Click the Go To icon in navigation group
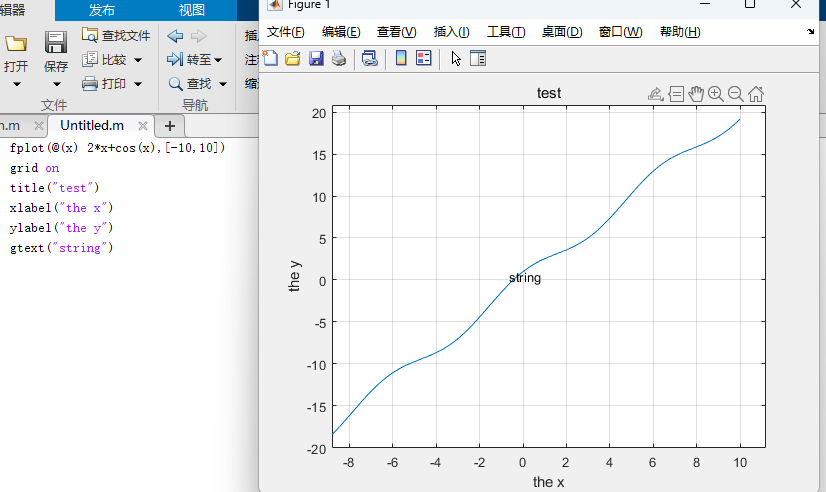826x492 pixels. click(x=175, y=59)
